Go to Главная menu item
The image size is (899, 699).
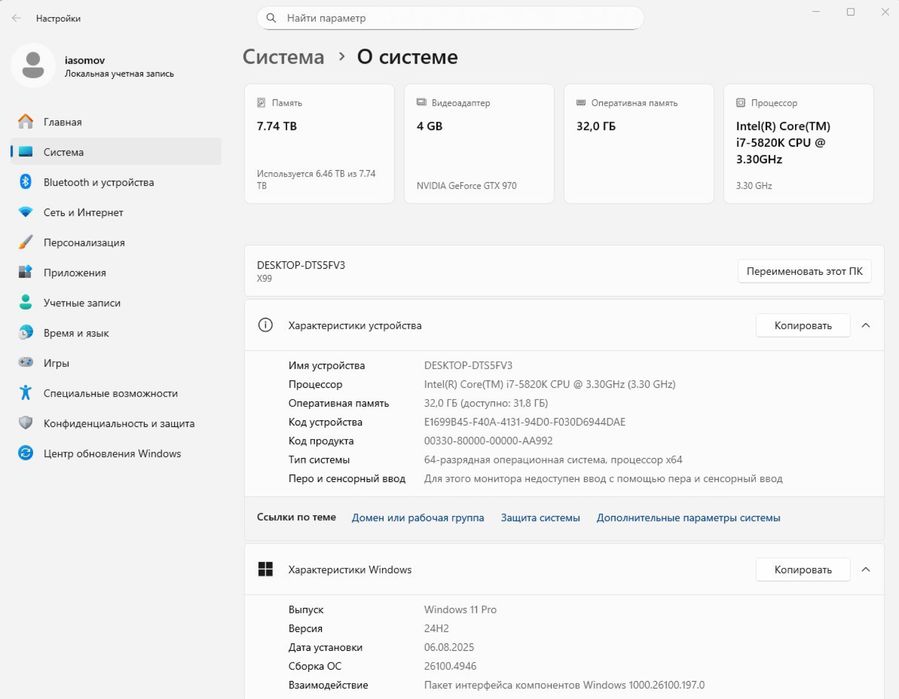point(62,122)
